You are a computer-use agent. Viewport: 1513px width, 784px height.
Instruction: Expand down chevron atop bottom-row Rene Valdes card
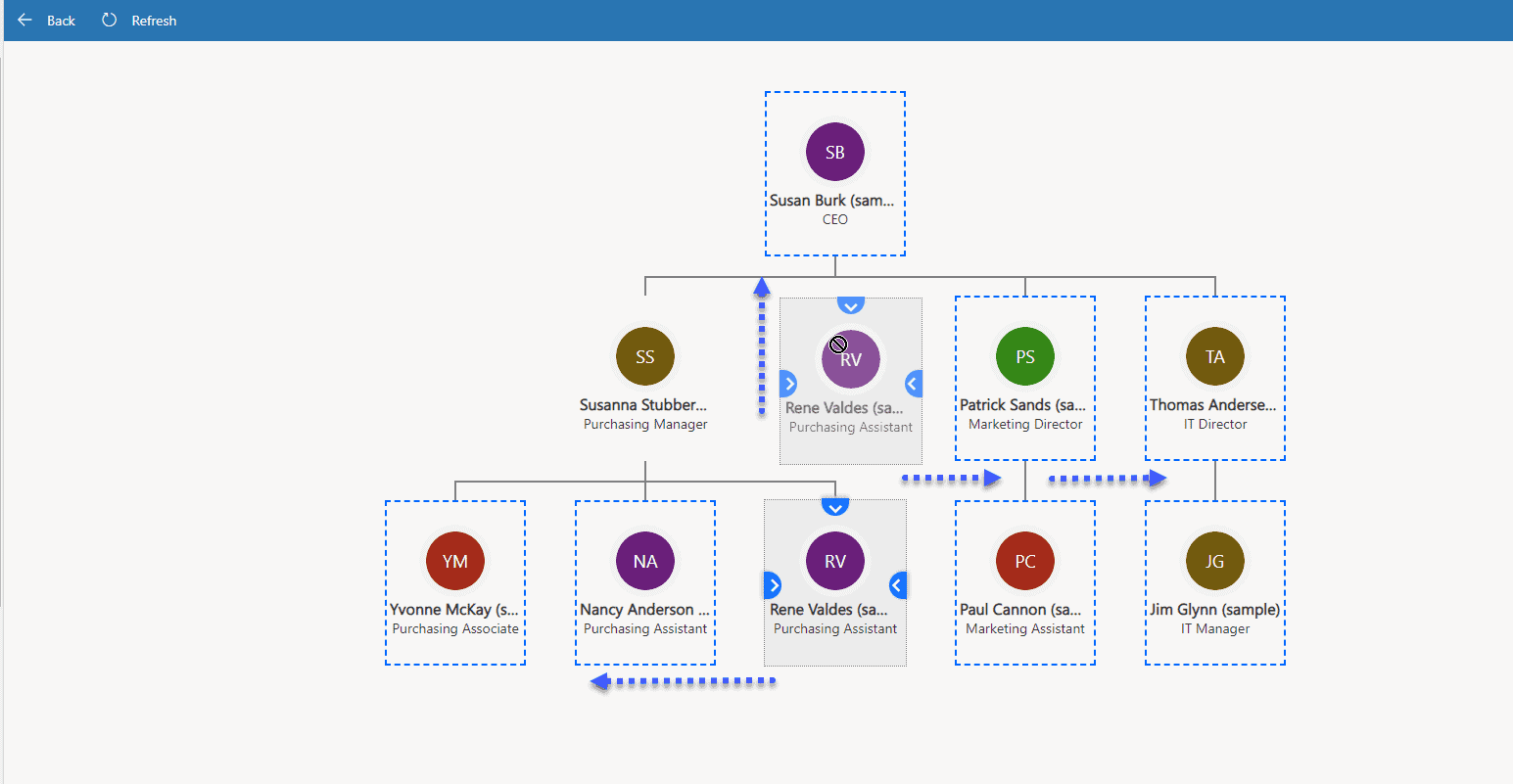pos(835,507)
